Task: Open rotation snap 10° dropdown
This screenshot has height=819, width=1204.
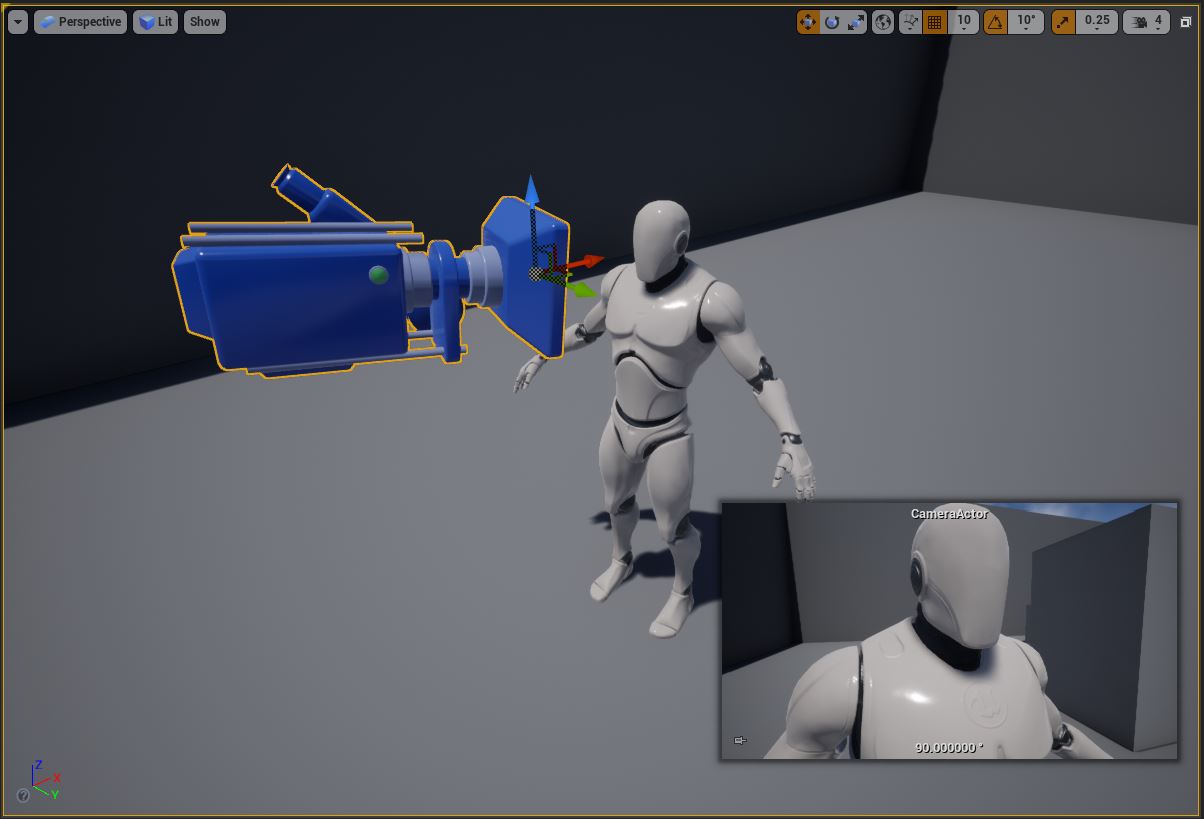Action: click(x=1026, y=22)
